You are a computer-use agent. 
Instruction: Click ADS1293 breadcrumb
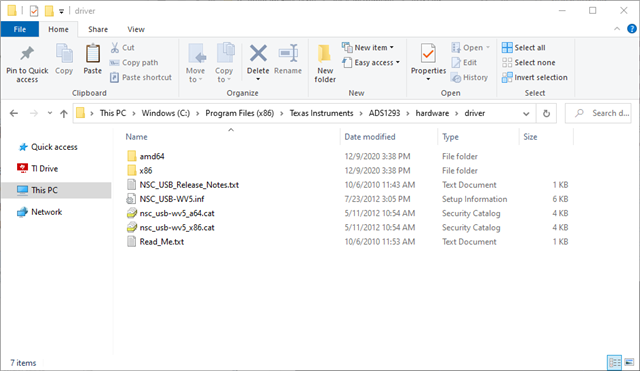coord(384,113)
